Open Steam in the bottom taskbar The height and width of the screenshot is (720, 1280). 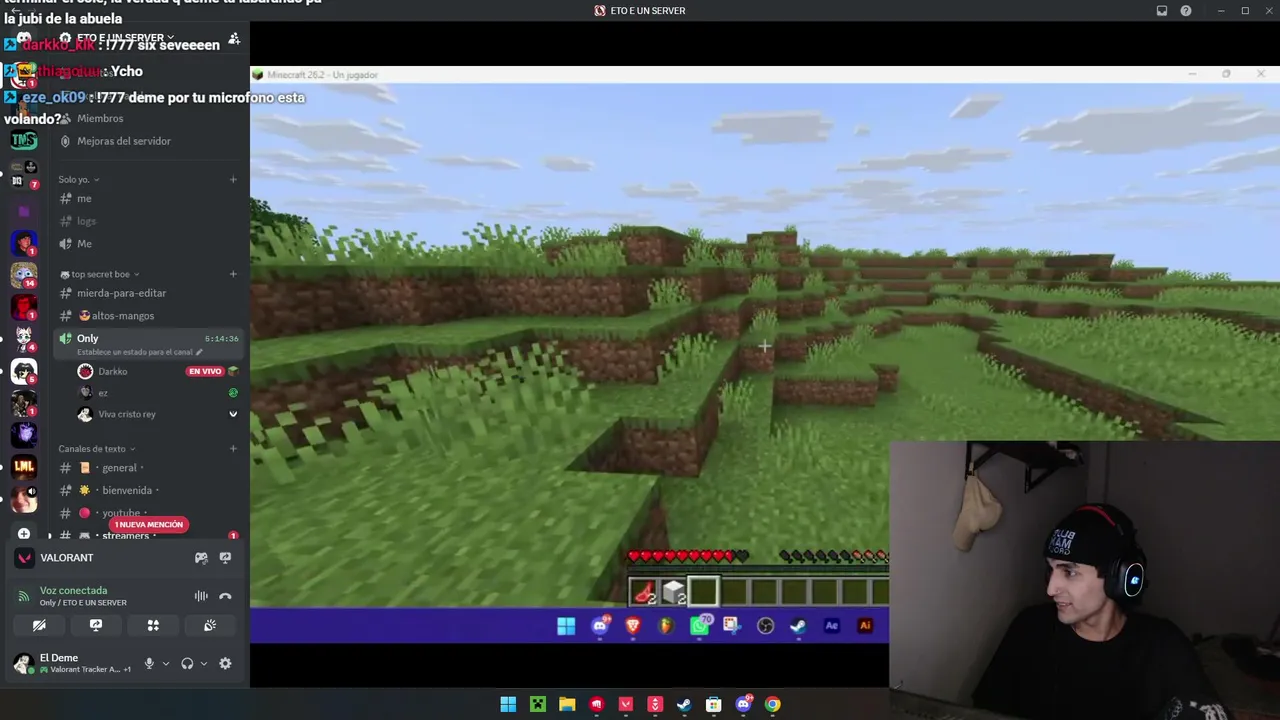[684, 704]
